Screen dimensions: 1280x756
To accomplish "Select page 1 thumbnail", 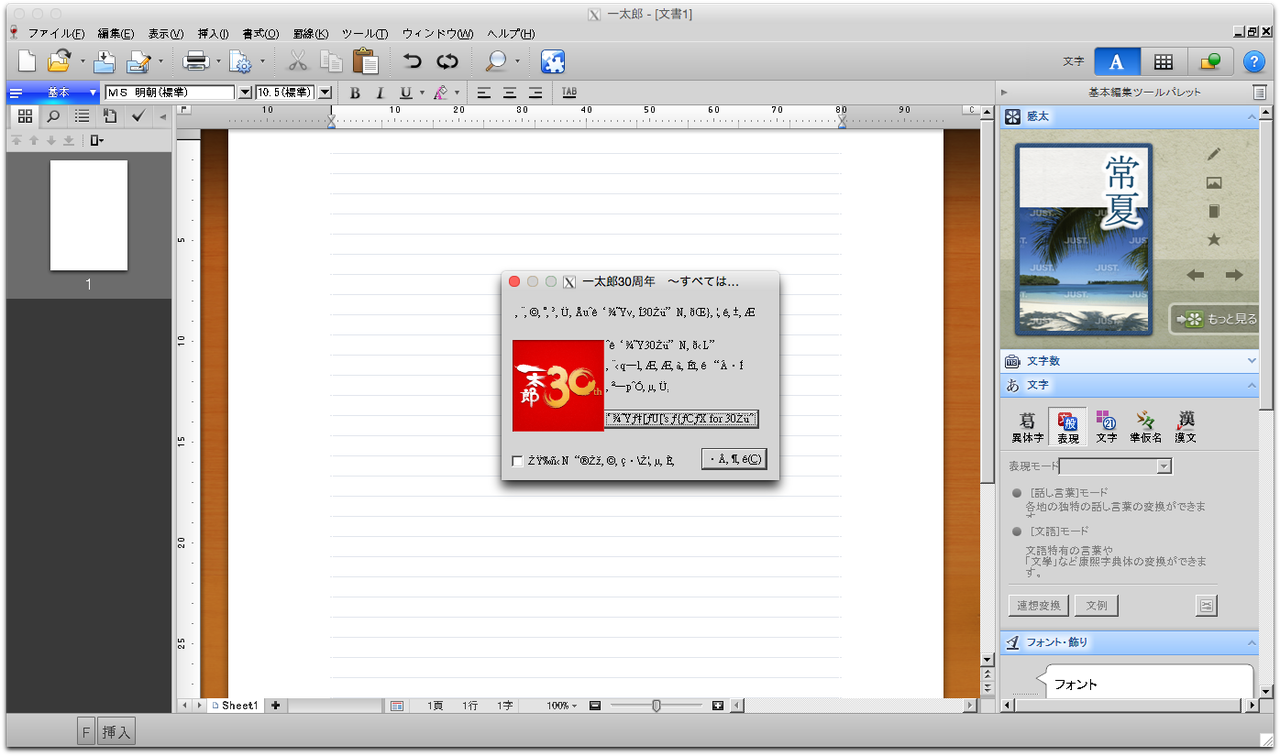I will coord(89,215).
